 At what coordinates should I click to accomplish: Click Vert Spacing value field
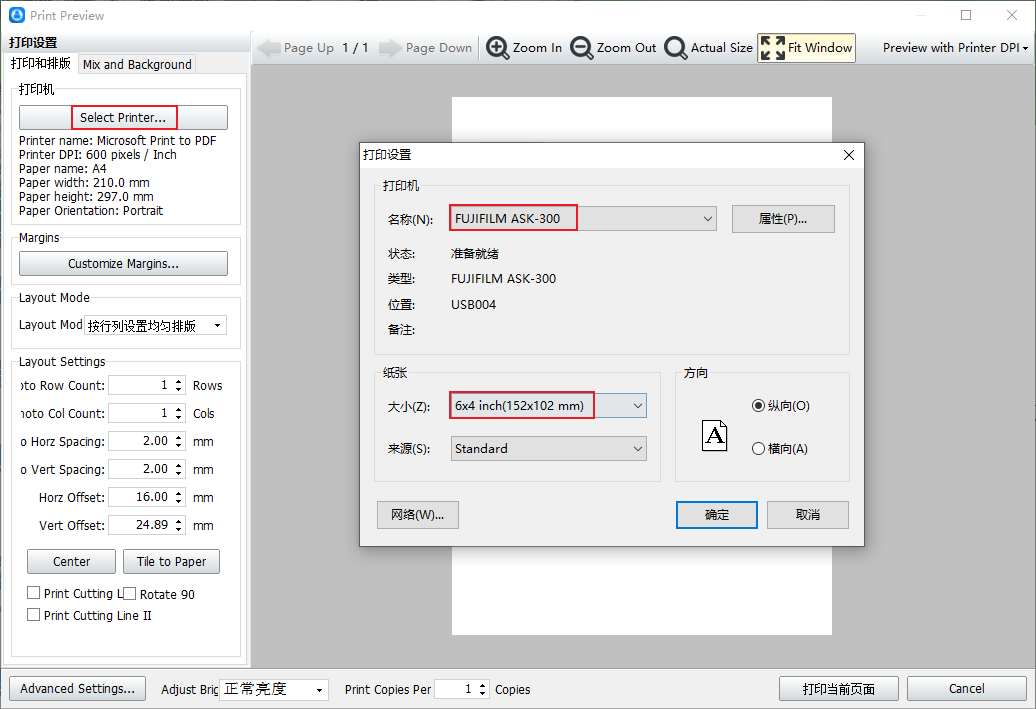139,469
